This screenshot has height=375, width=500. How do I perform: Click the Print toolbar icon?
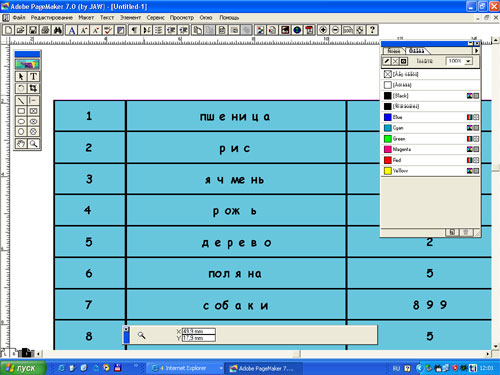[45, 30]
